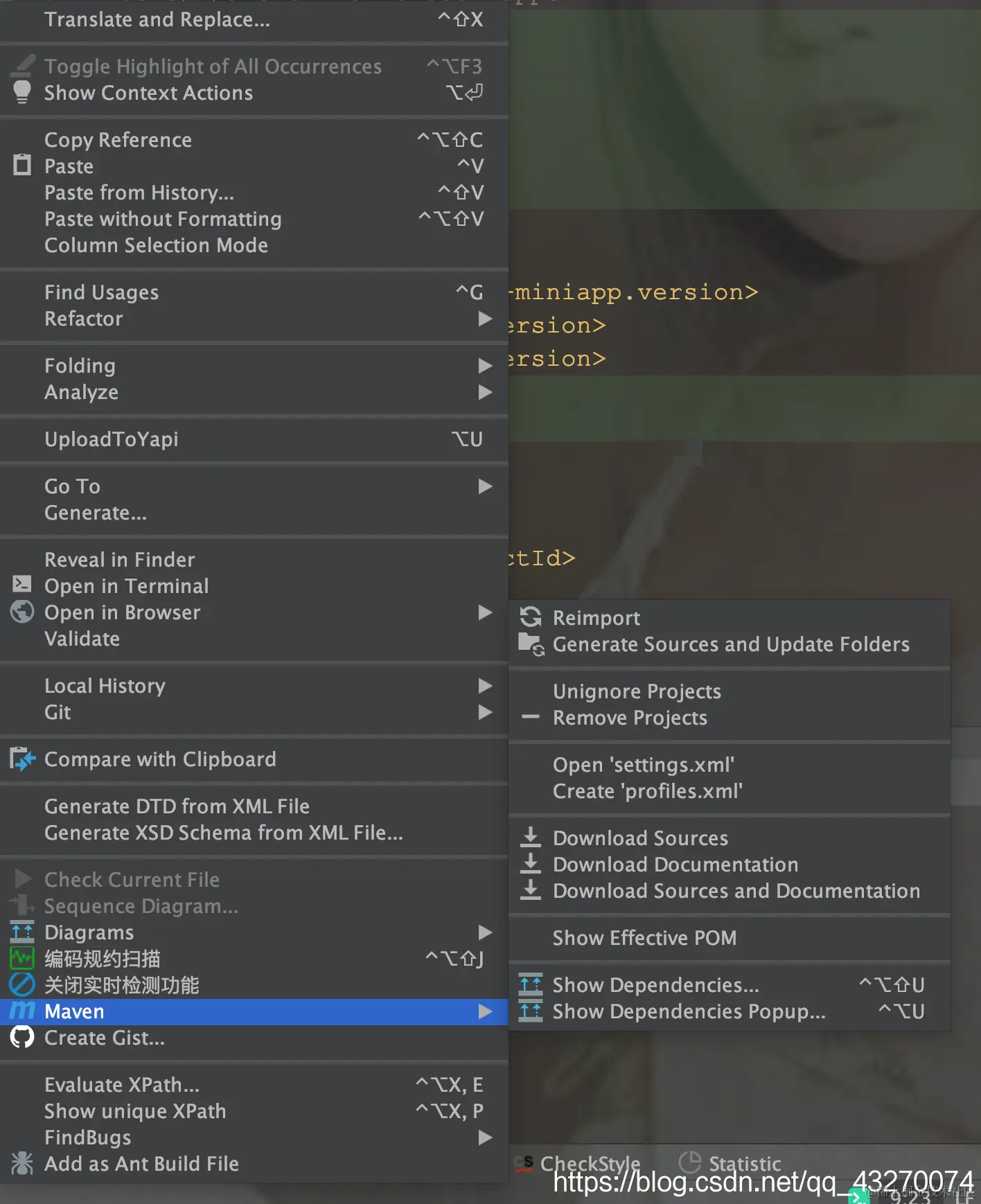The width and height of the screenshot is (981, 1204).
Task: Choose Generate DTD from XML File
Action: (x=254, y=806)
